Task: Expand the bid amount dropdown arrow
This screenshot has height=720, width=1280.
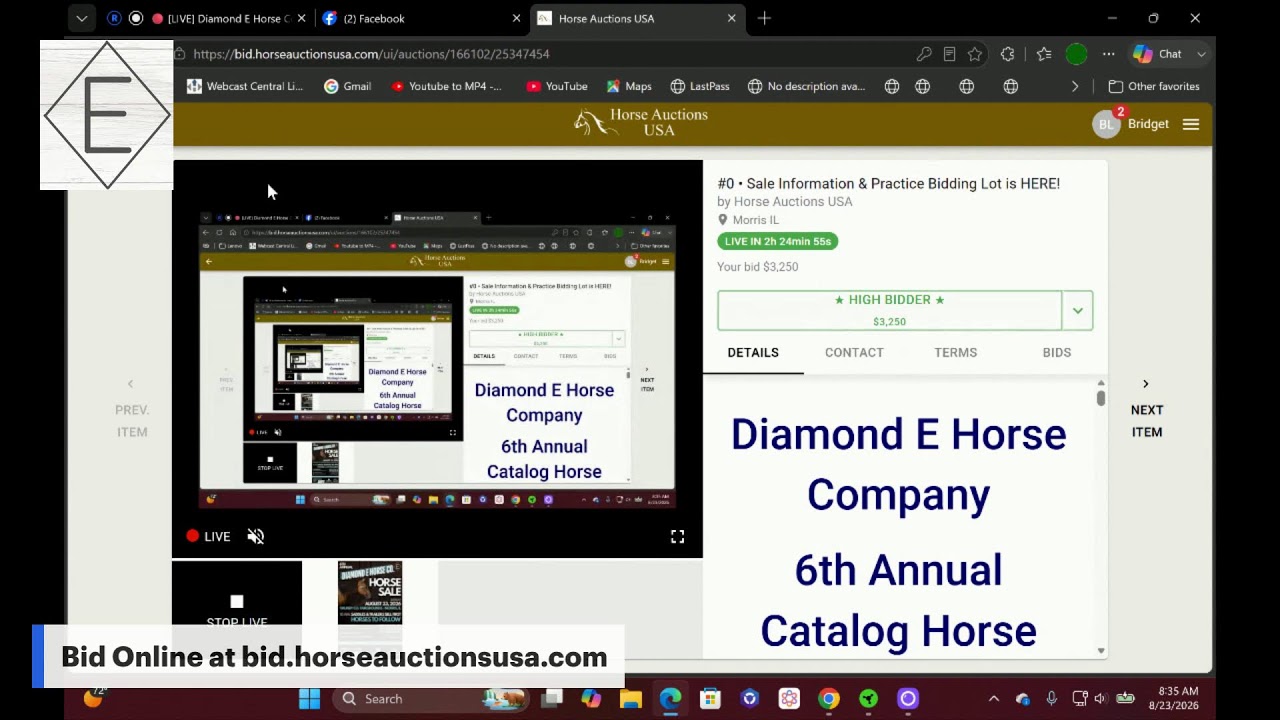Action: pyautogui.click(x=1077, y=310)
